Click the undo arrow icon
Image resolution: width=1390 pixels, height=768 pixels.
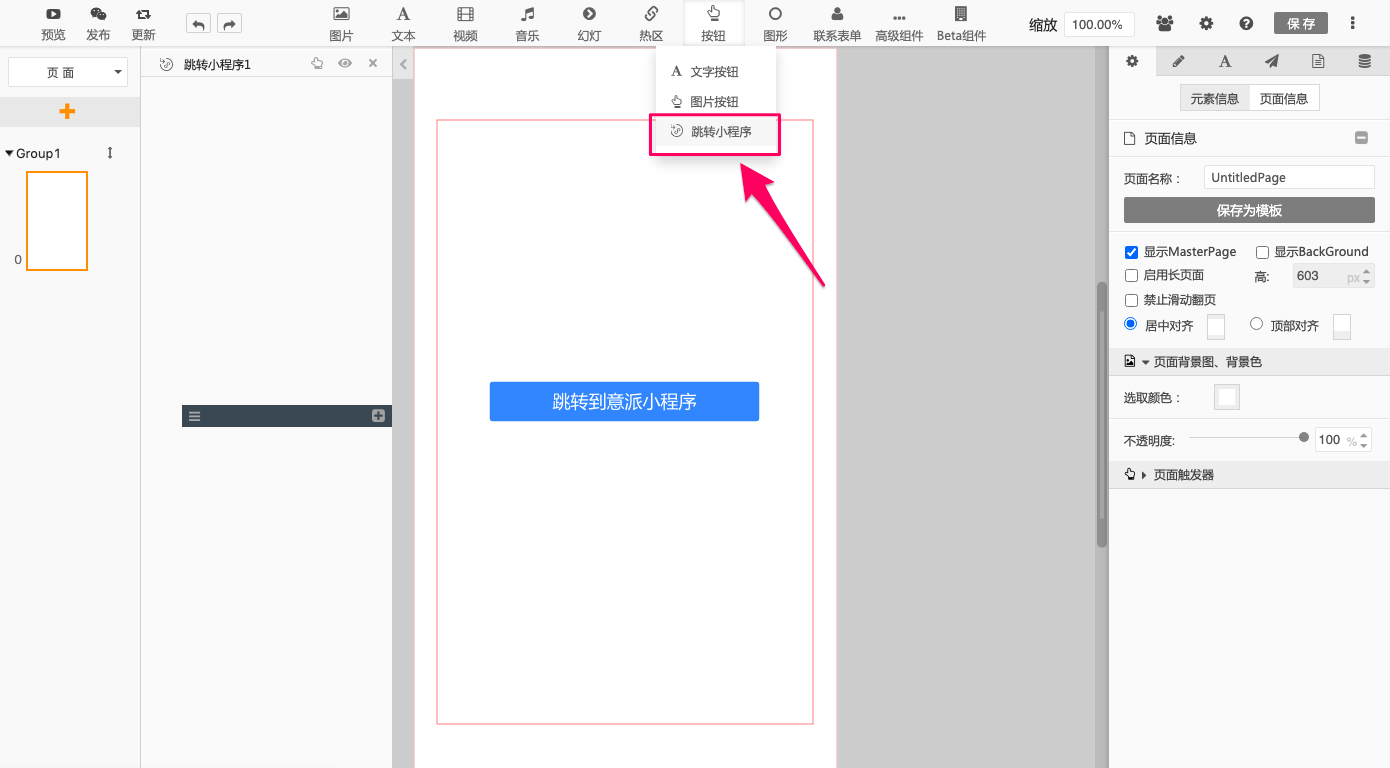point(199,24)
